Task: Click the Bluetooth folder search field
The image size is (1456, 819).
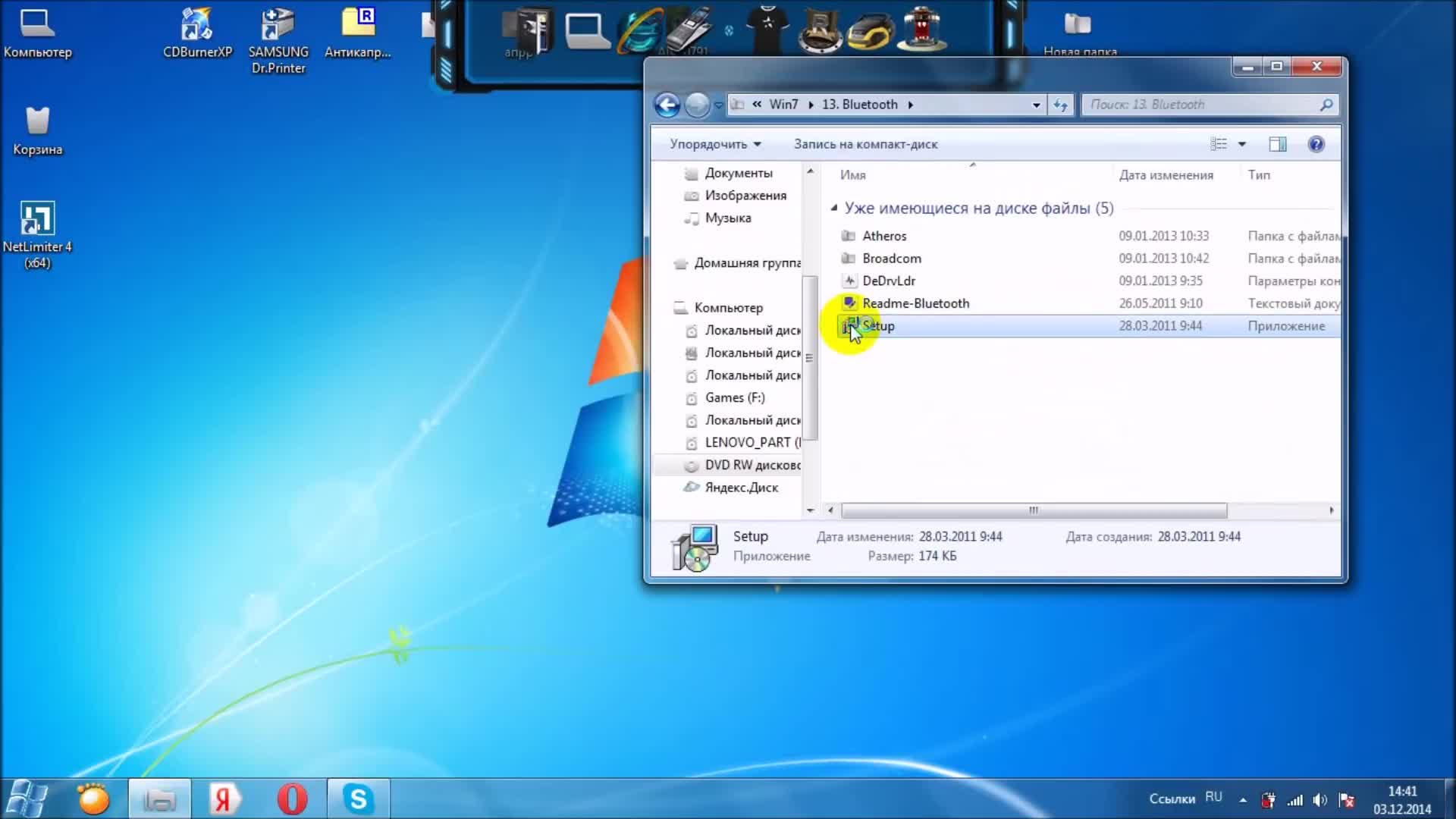Action: point(1202,105)
